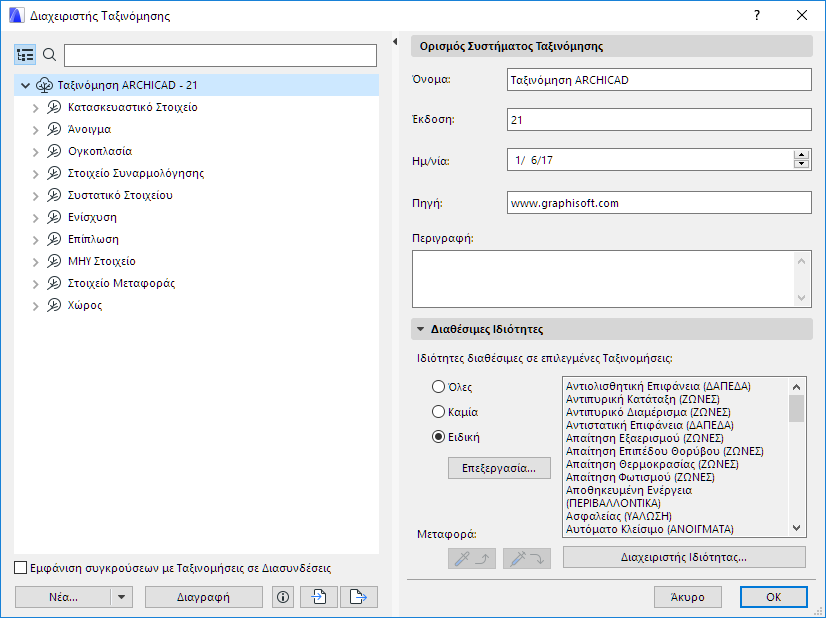Image resolution: width=826 pixels, height=618 pixels.
Task: Expand the Επίπλωση node
Action: pos(35,240)
